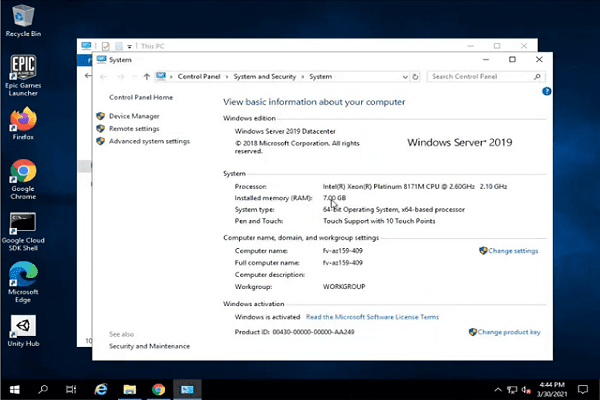Open Security and Maintenance link
600x400 pixels.
[149, 346]
